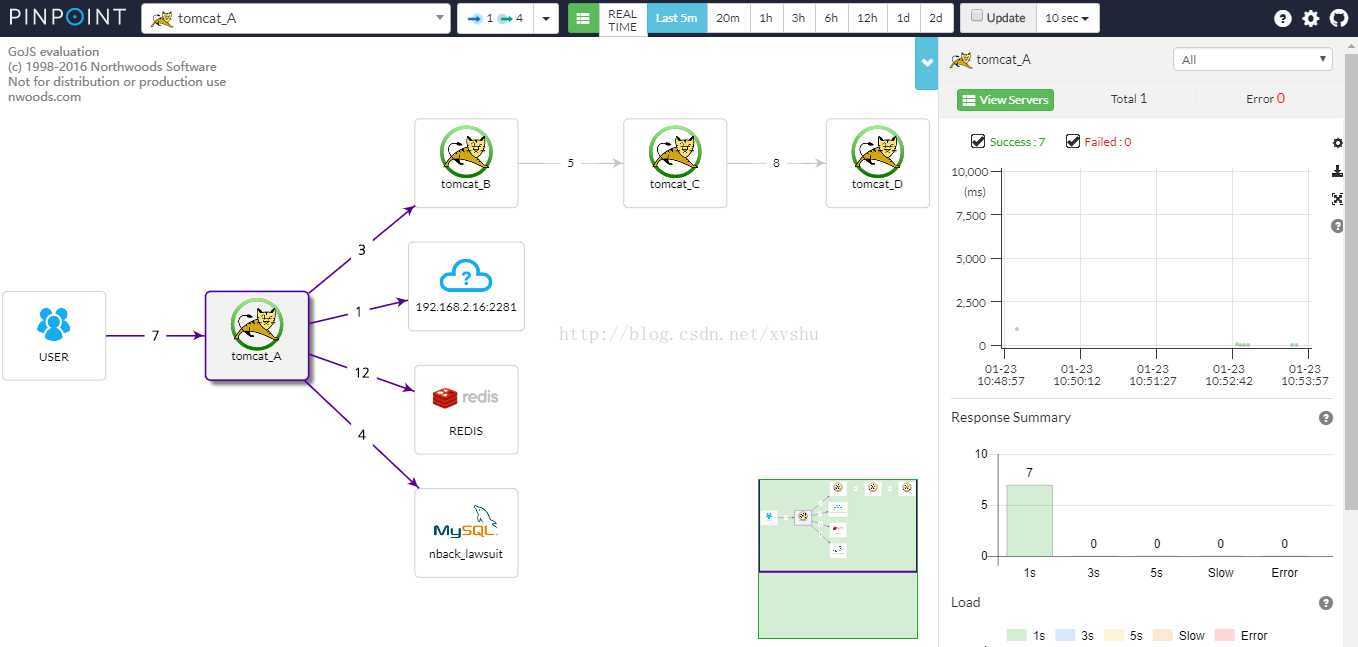This screenshot has height=647, width=1358.
Task: Select the 1h time range
Action: tap(766, 18)
